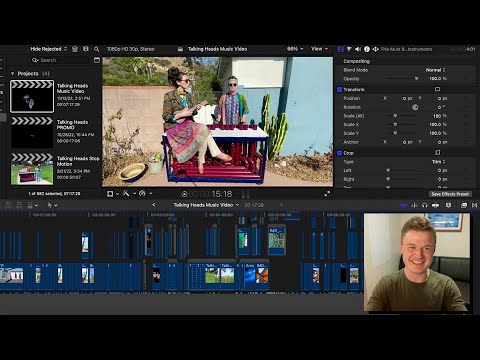Open the viewer View dropdown
Image resolution: width=480 pixels, height=360 pixels.
click(x=319, y=49)
